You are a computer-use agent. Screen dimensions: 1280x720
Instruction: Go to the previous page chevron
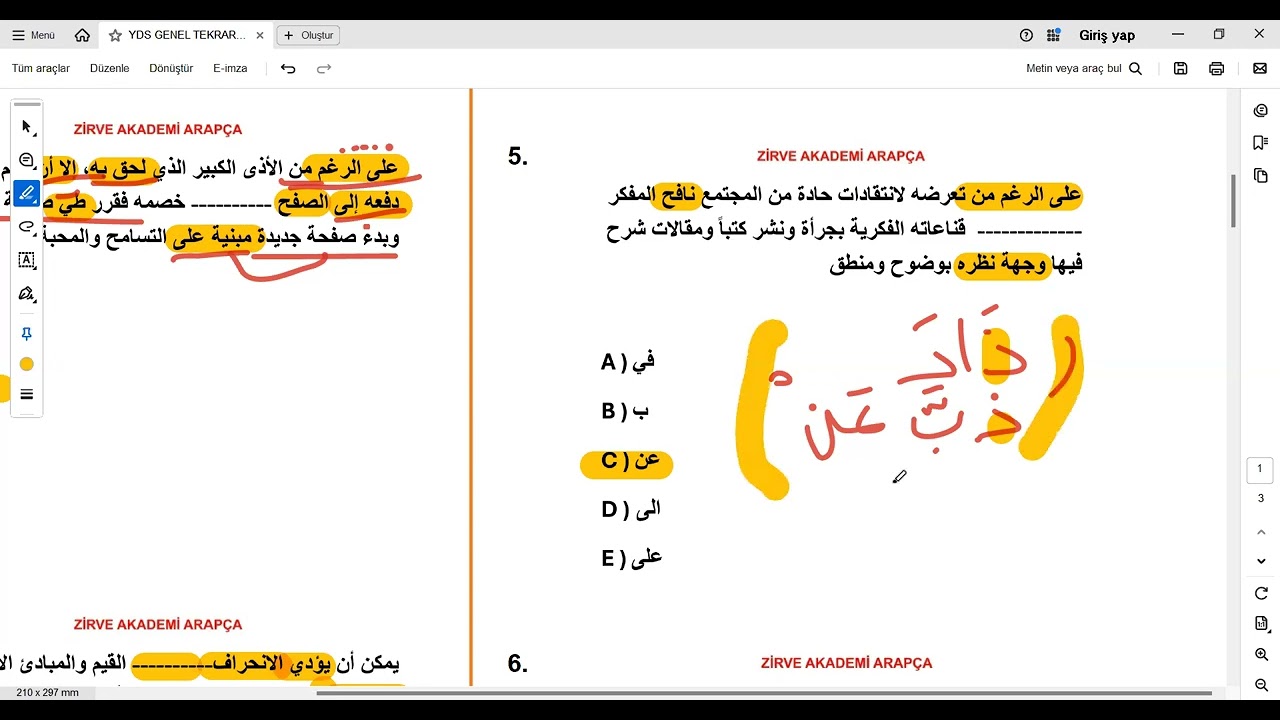[x=1261, y=533]
